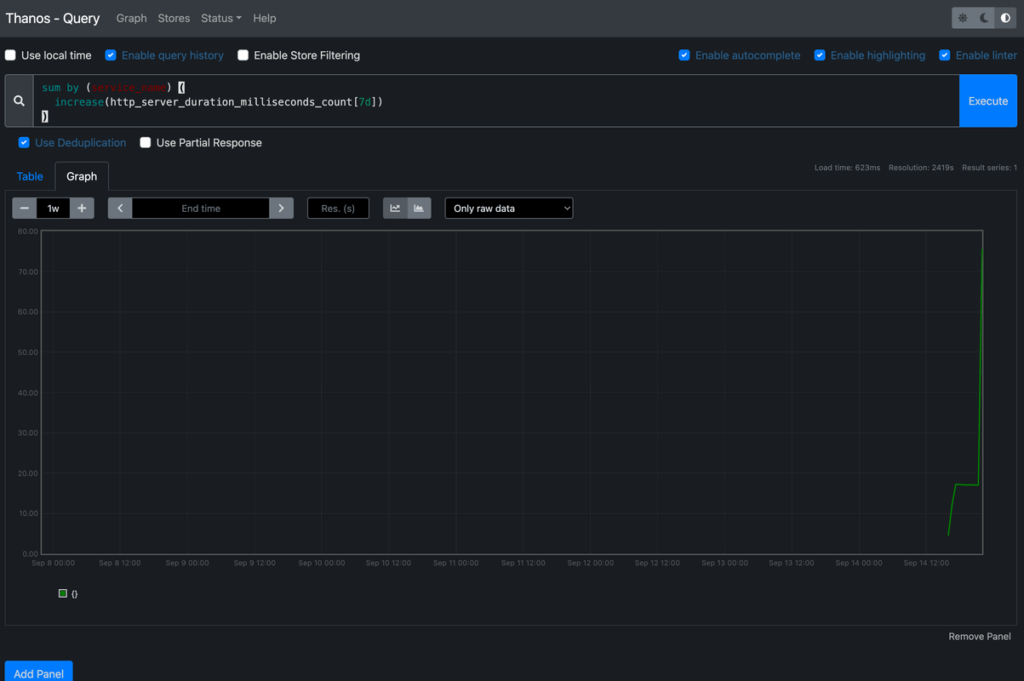Move the end time back with the left chevron
Image resolution: width=1024 pixels, height=681 pixels.
[x=120, y=208]
